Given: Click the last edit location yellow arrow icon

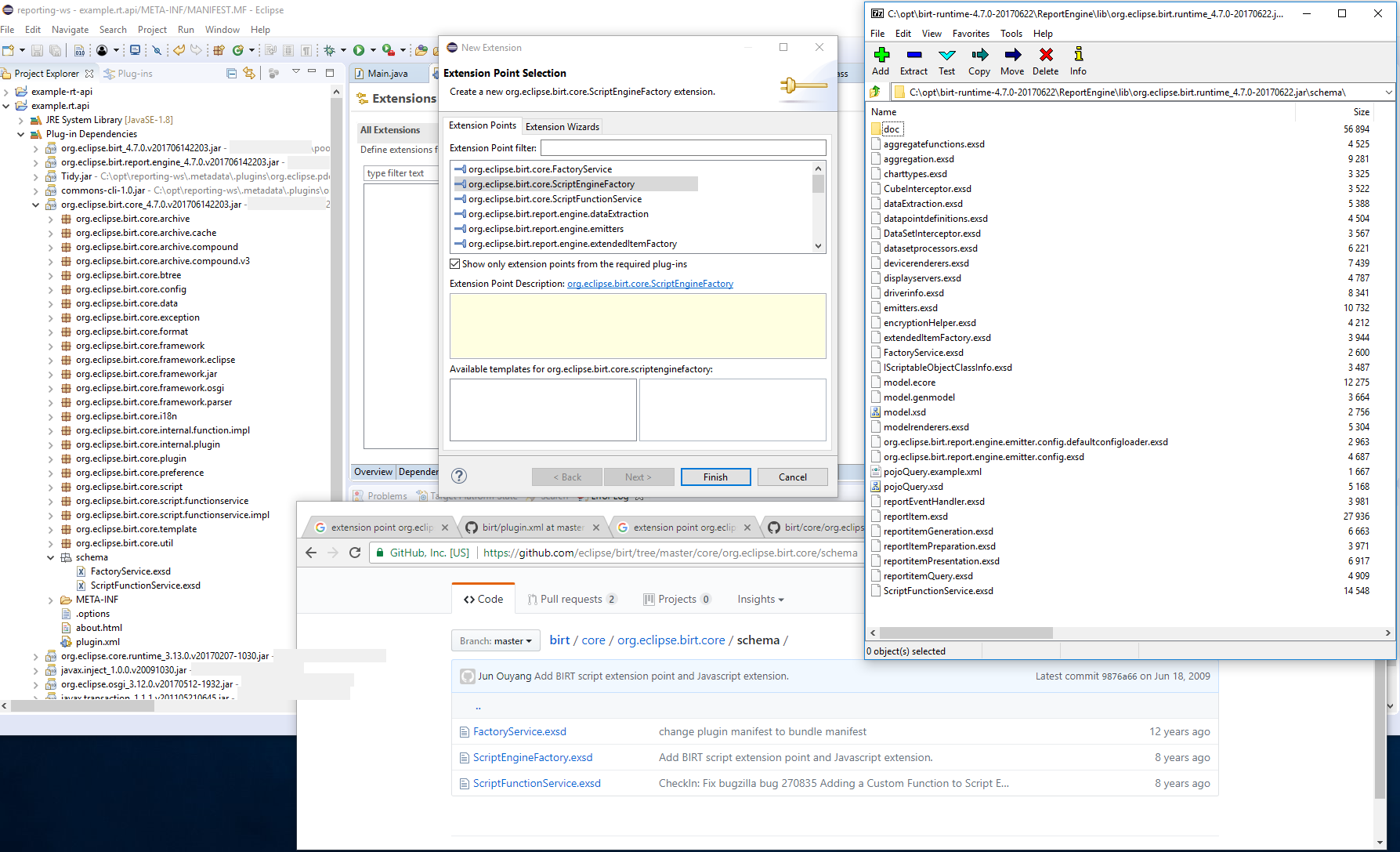Looking at the screenshot, I should coord(179,50).
